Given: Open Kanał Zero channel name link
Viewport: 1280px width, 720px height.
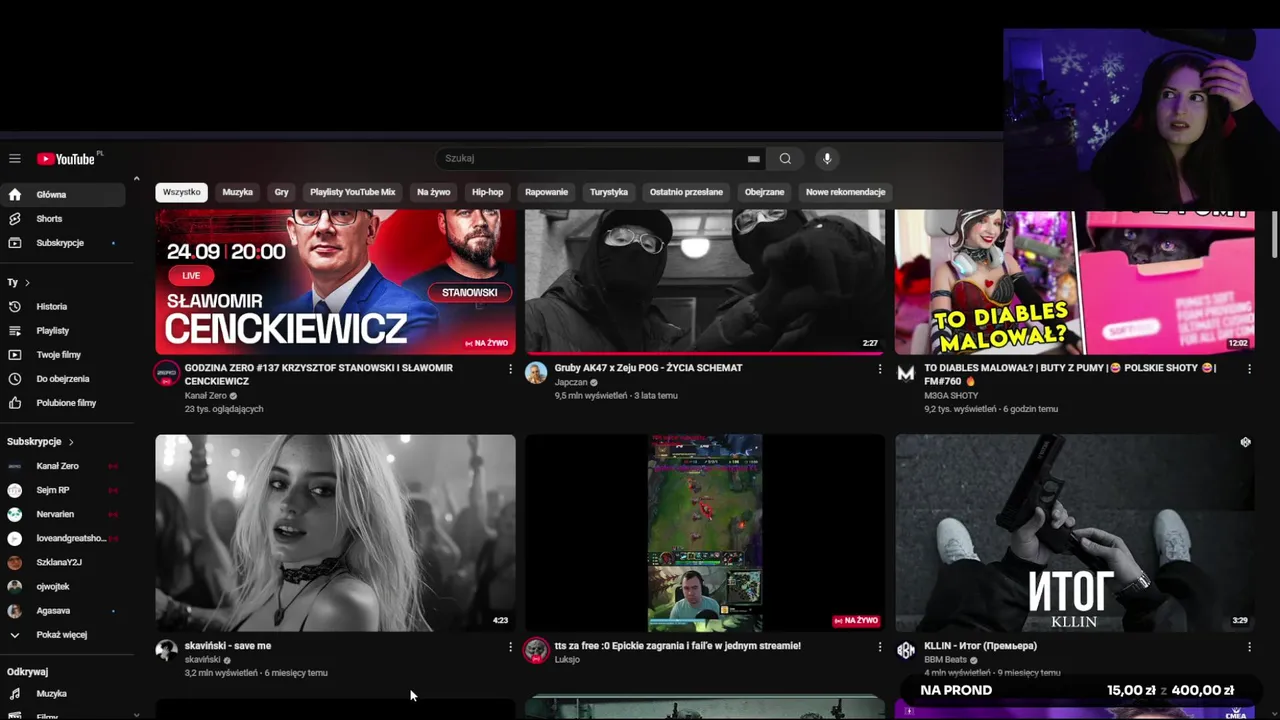Looking at the screenshot, I should [206, 396].
